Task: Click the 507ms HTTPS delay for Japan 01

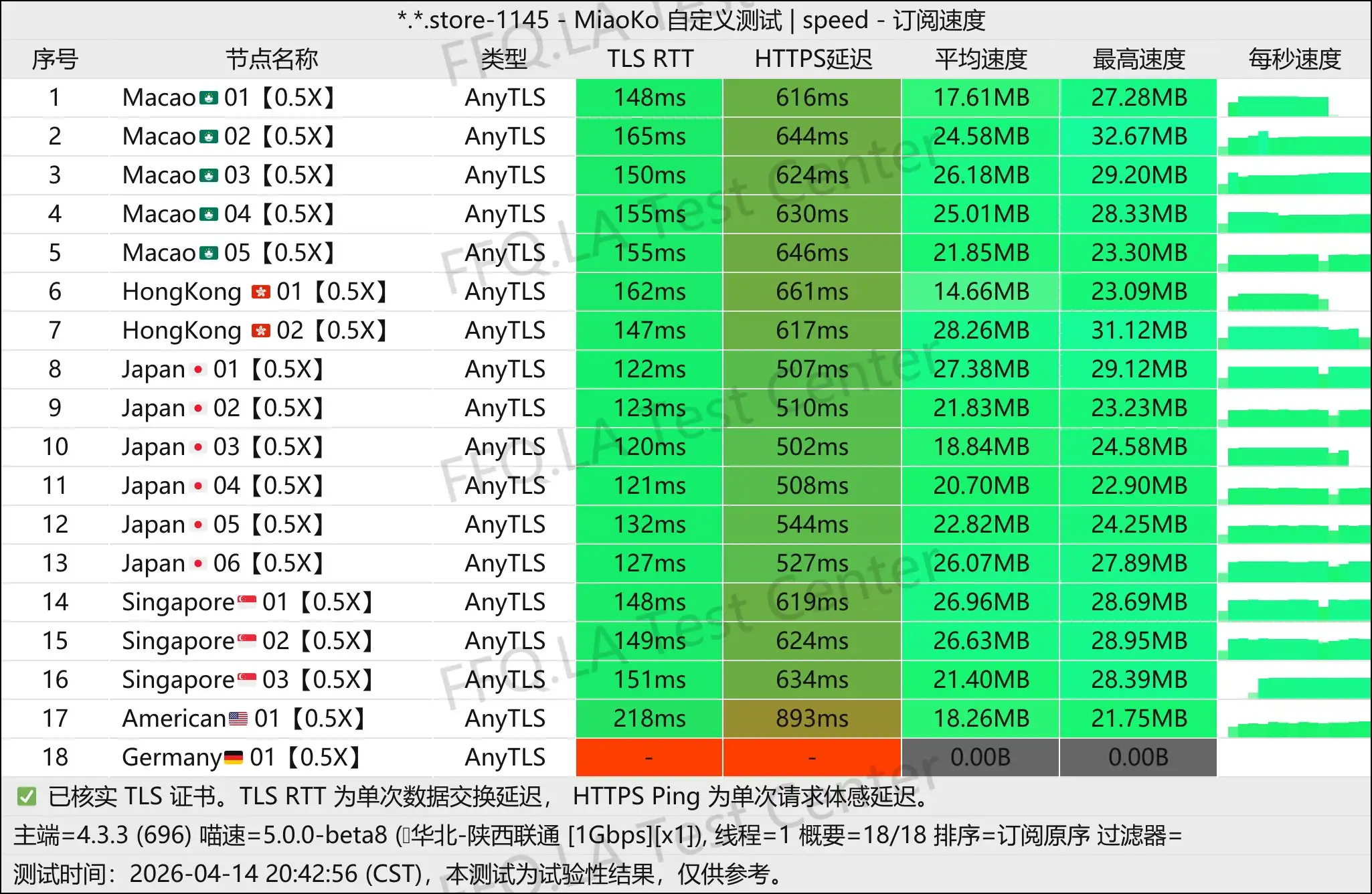Action: (812, 370)
